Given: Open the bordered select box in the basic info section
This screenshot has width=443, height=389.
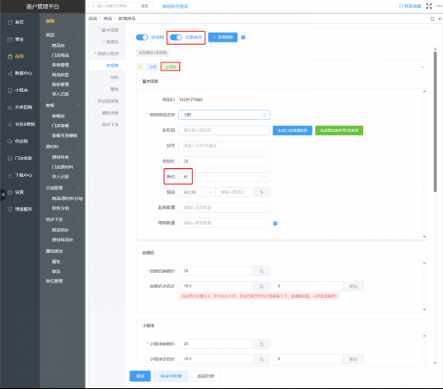Looking at the screenshot, I should (x=224, y=115).
